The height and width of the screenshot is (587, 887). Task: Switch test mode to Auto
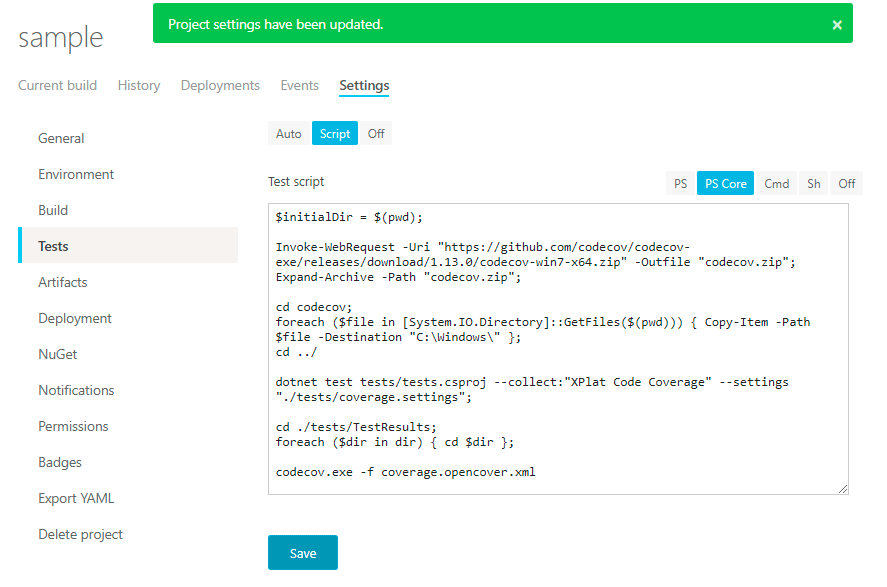coord(288,132)
